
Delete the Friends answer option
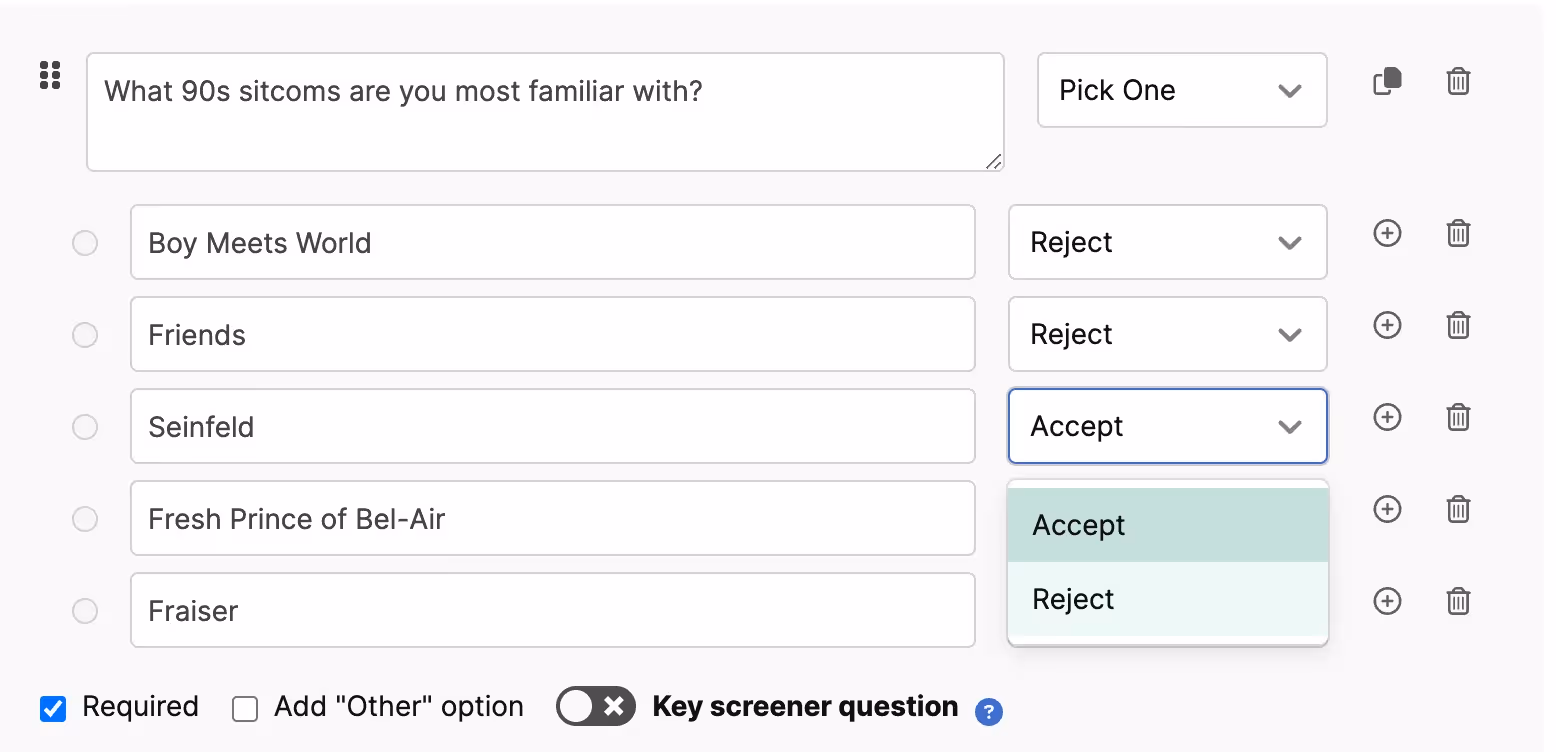[x=1458, y=326]
